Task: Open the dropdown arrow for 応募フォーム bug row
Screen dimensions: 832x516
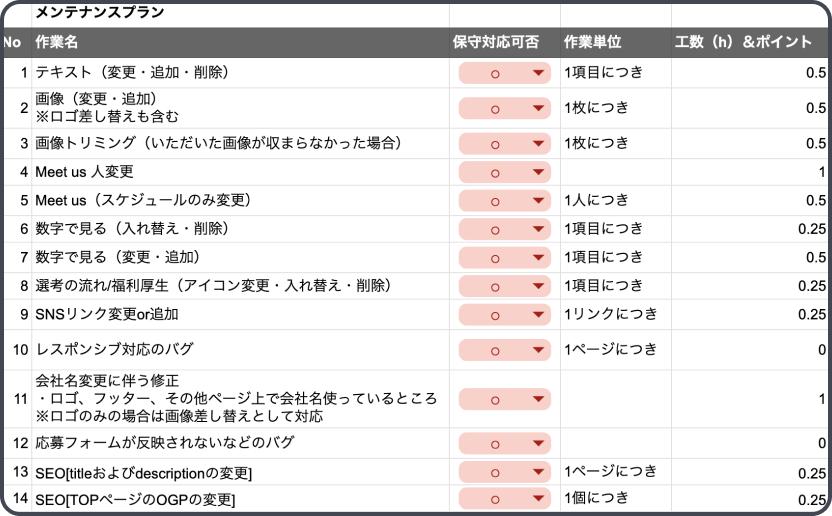Action: [539, 443]
